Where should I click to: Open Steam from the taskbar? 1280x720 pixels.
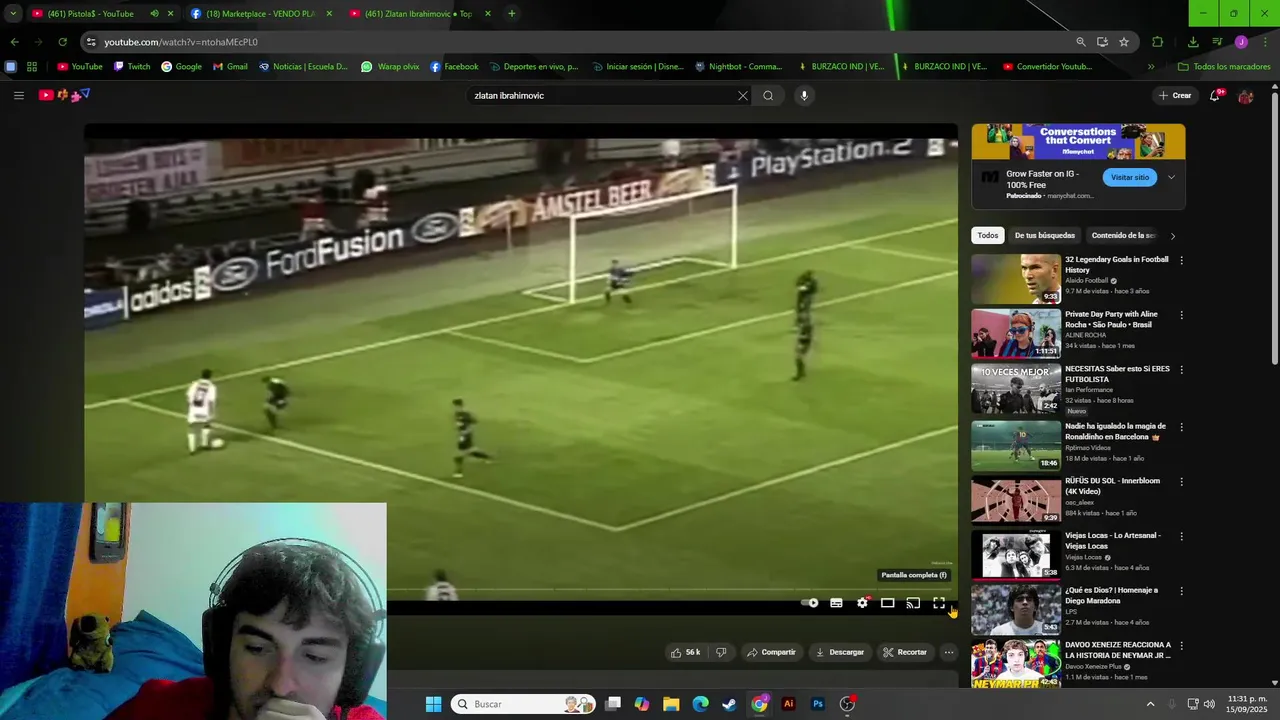coord(730,704)
